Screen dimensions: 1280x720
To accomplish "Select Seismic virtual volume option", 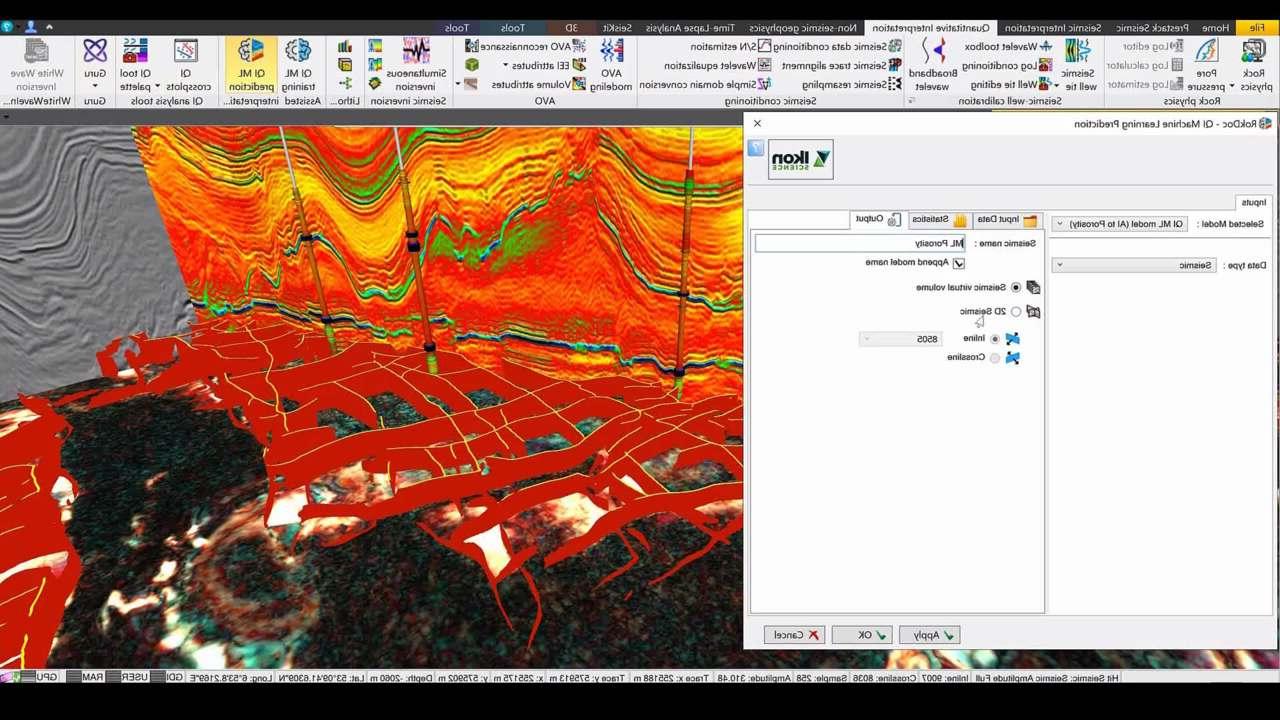I will pos(1016,287).
